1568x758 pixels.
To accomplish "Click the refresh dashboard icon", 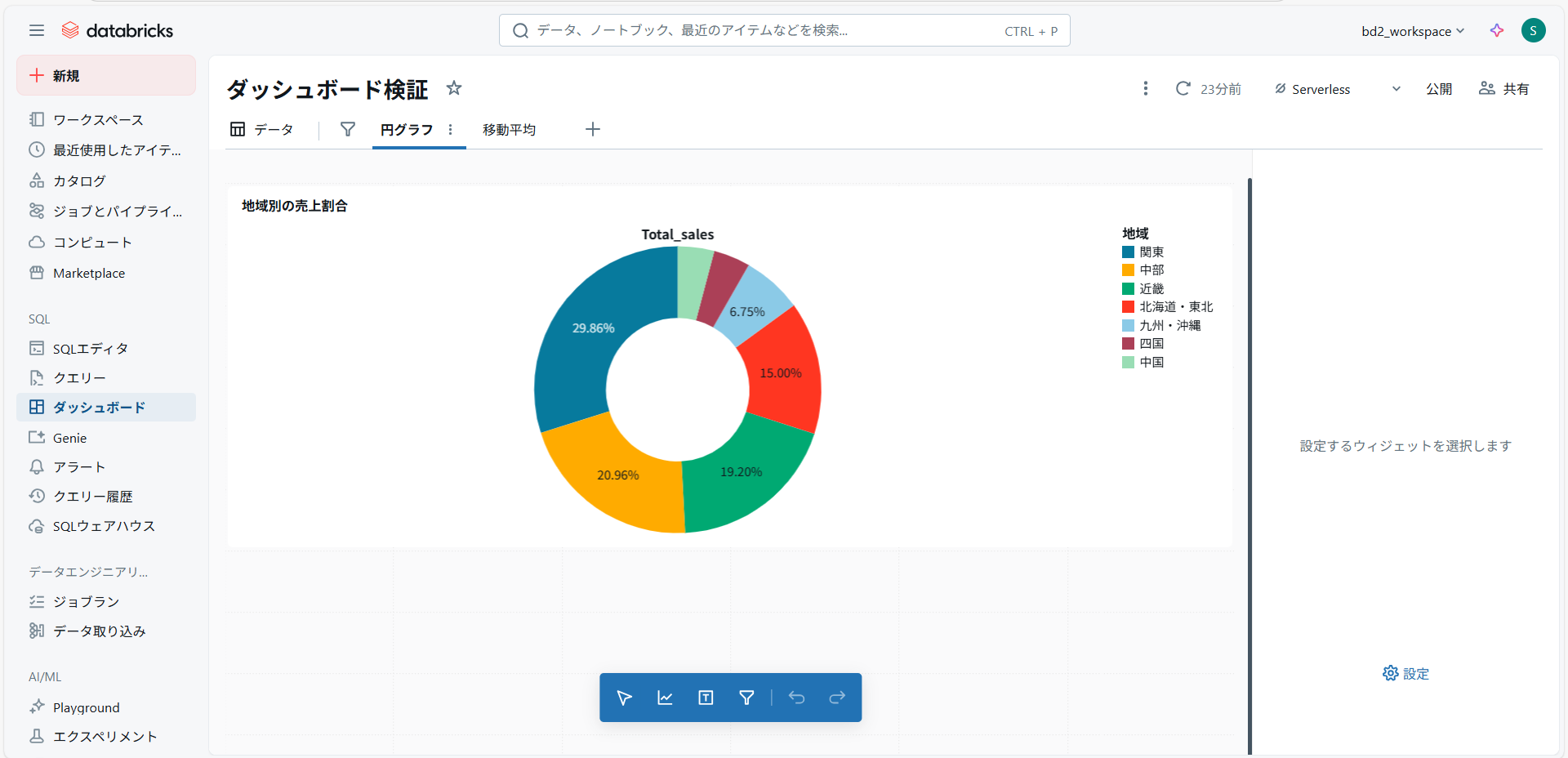I will coord(1183,88).
